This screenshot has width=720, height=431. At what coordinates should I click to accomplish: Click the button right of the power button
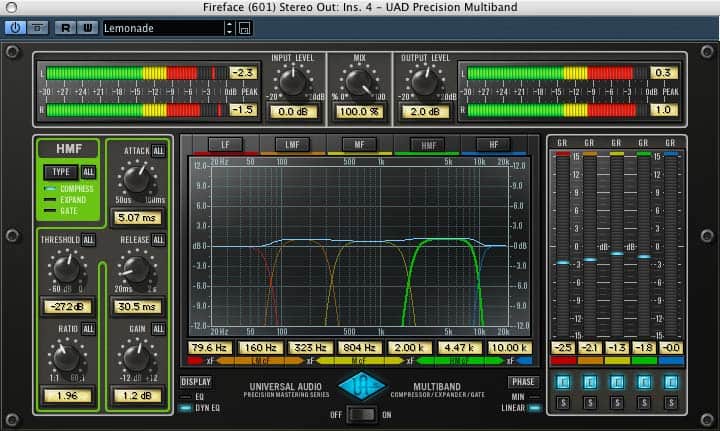[38, 28]
